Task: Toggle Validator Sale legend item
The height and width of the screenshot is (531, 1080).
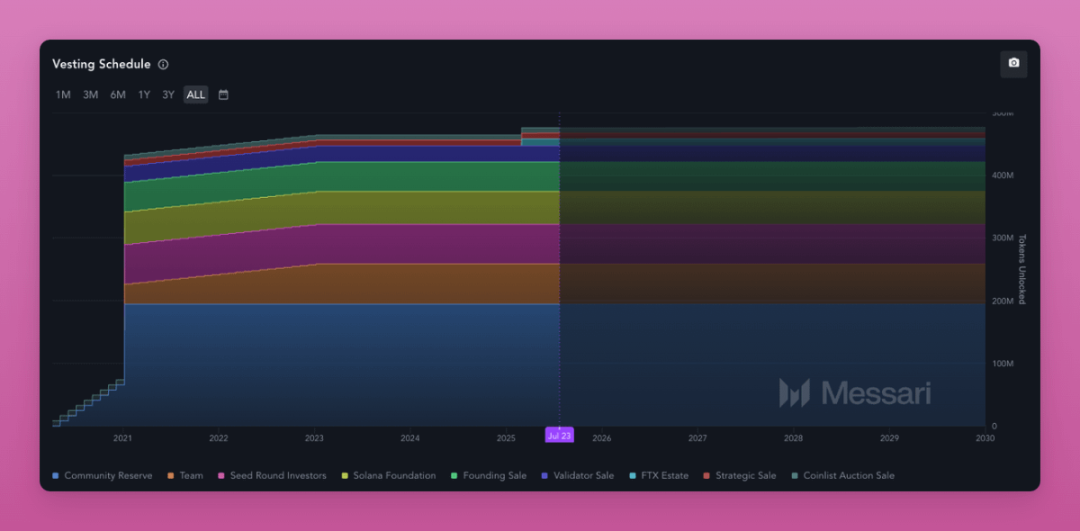Action: pyautogui.click(x=577, y=476)
